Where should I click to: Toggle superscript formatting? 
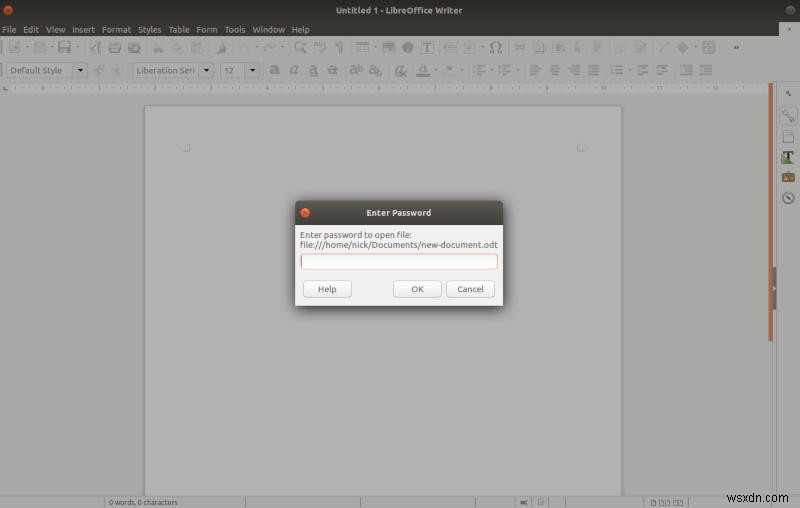click(x=356, y=70)
